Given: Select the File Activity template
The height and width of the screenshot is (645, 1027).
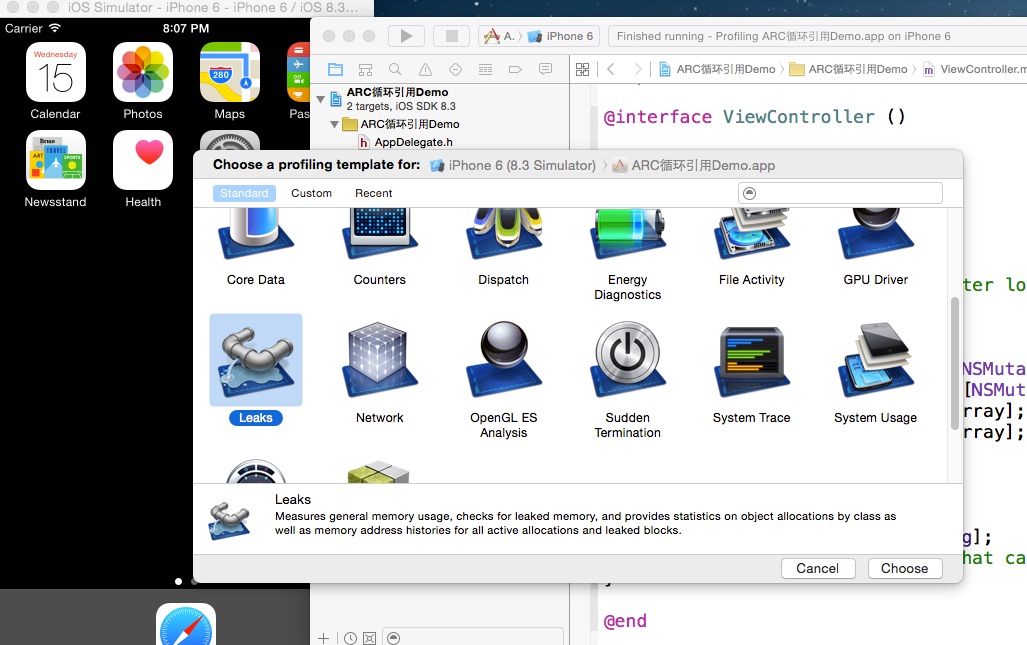Looking at the screenshot, I should point(751,248).
